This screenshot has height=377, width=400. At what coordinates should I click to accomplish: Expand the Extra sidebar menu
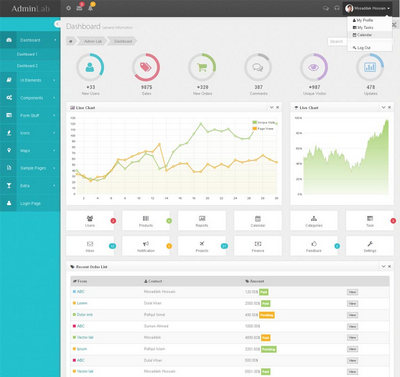pos(30,186)
